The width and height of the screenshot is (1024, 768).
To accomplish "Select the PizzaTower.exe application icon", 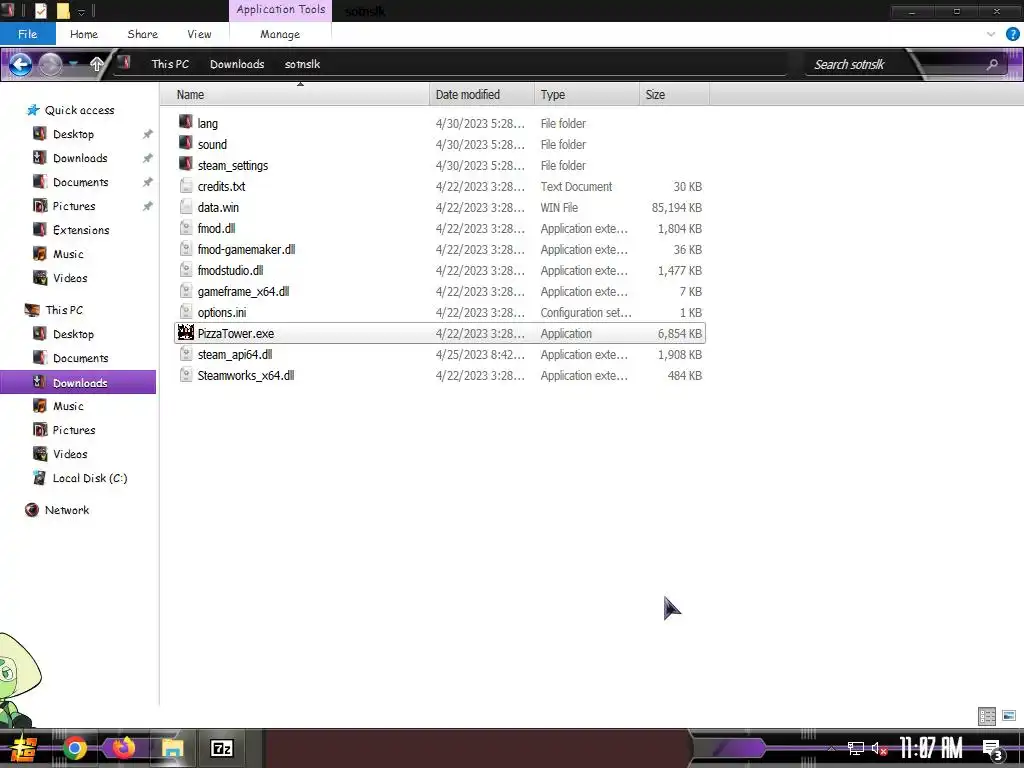I will click(x=185, y=332).
